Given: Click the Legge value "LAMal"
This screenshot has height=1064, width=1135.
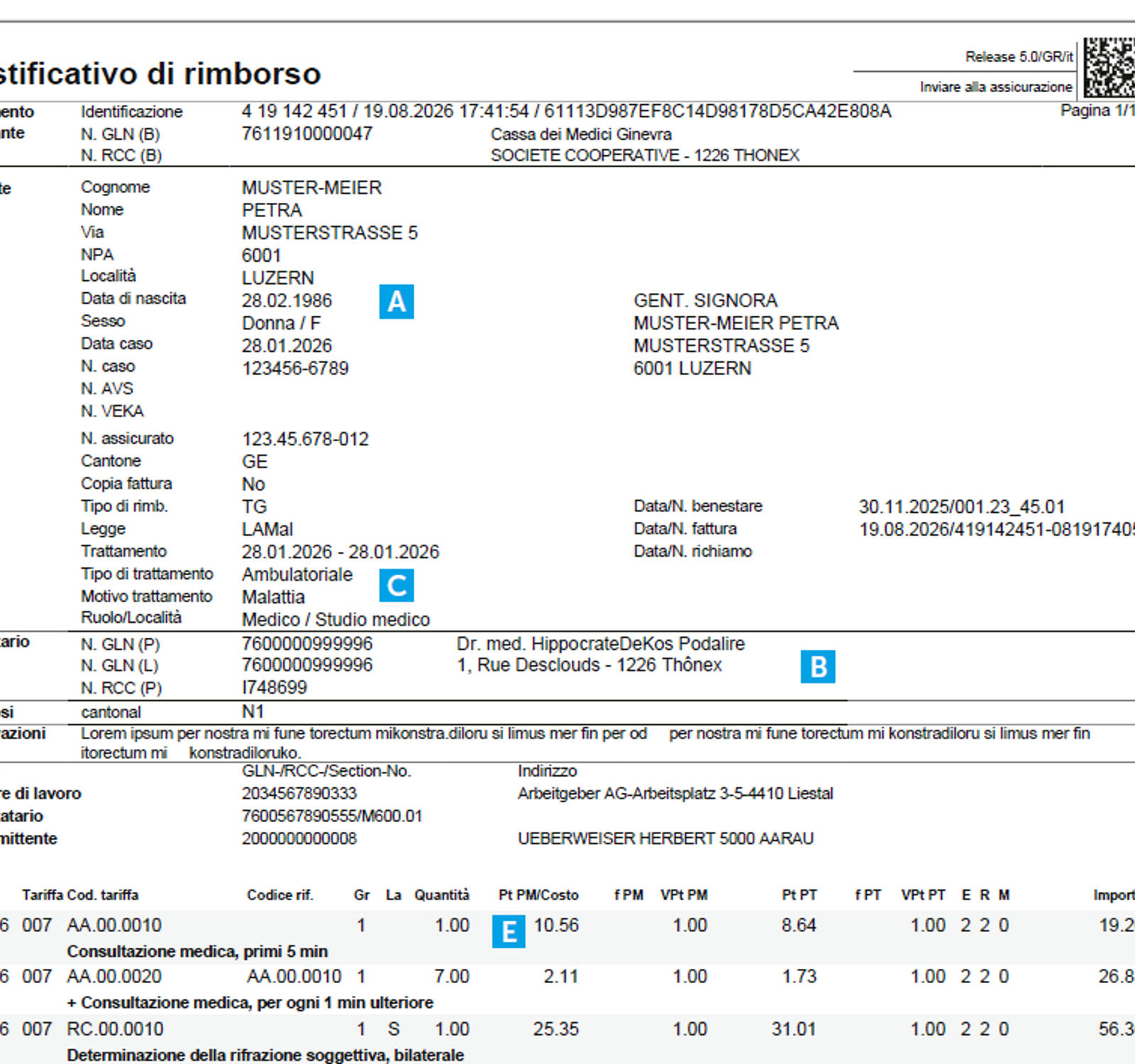Looking at the screenshot, I should [267, 530].
